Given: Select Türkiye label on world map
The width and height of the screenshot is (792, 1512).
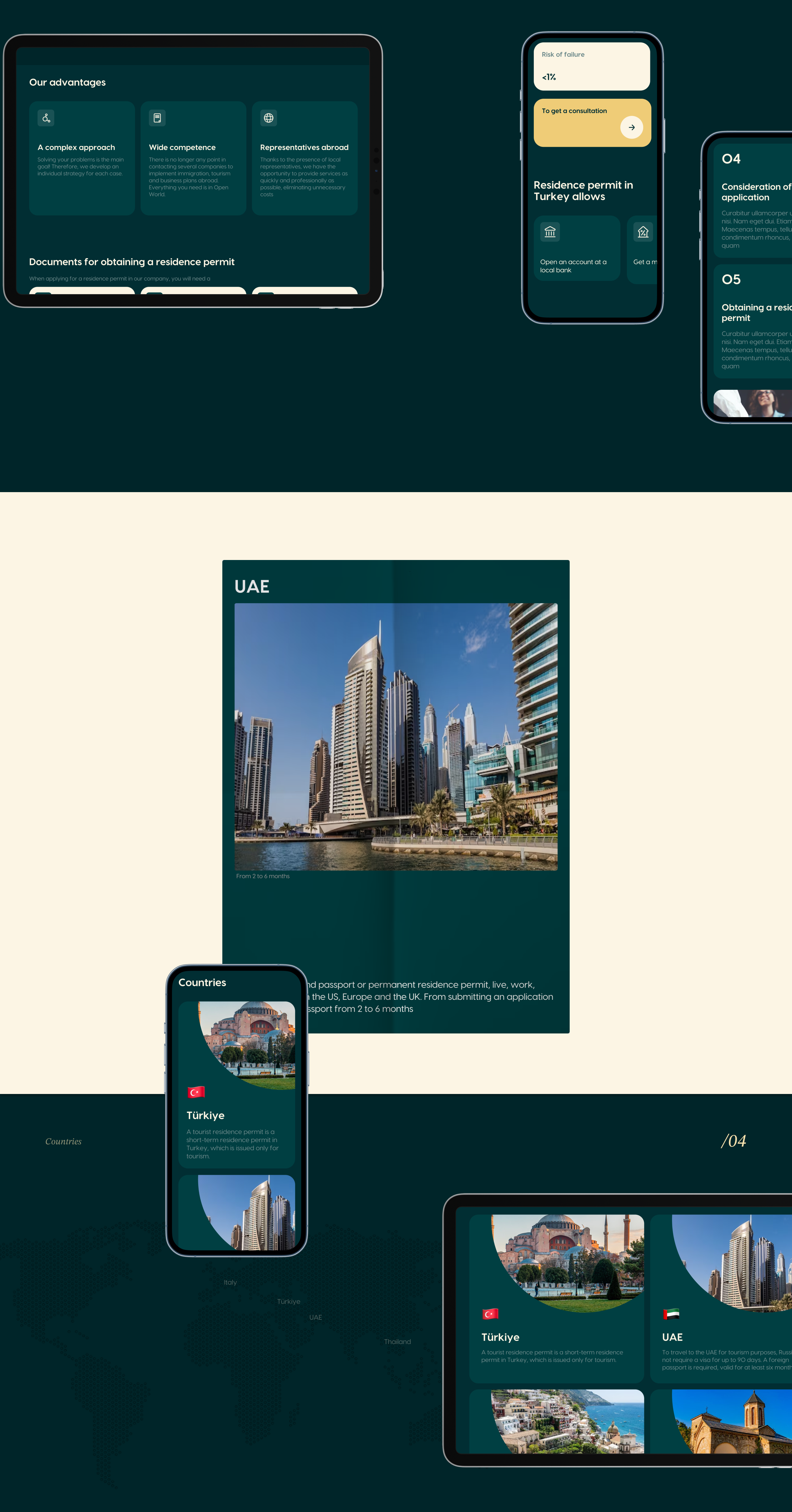Looking at the screenshot, I should pos(289,1301).
